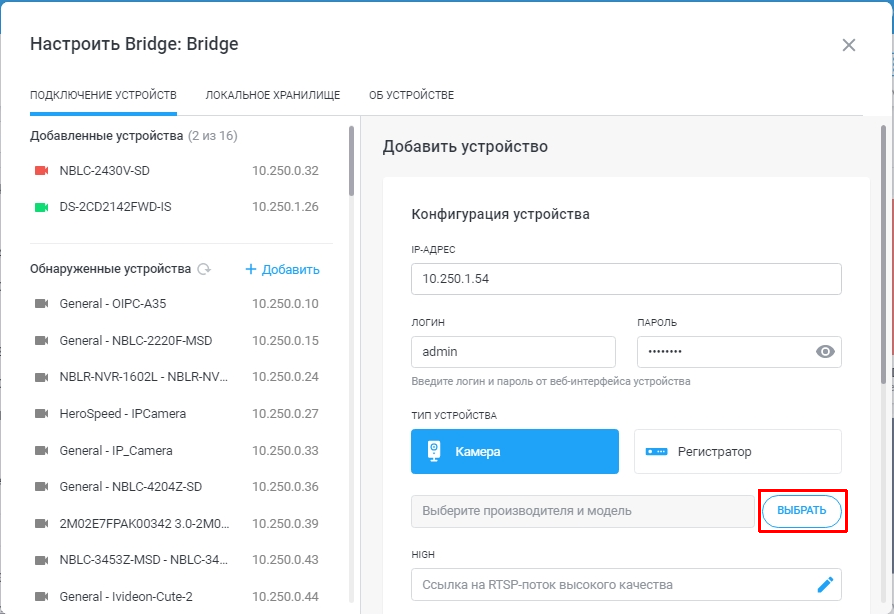Screen dimensions: 894x614
Task: Click camera icon beside 2M02E7FPAK00342
Action: tap(42, 523)
